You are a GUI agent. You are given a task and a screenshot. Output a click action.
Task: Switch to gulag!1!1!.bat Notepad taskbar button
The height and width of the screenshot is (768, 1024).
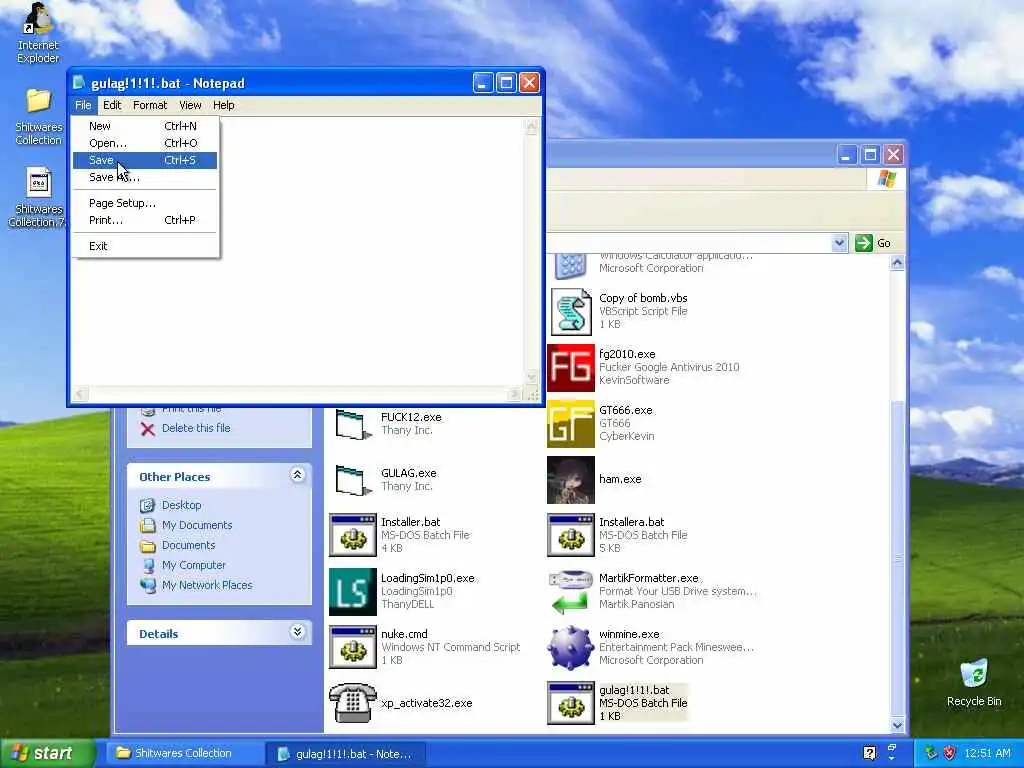(345, 754)
